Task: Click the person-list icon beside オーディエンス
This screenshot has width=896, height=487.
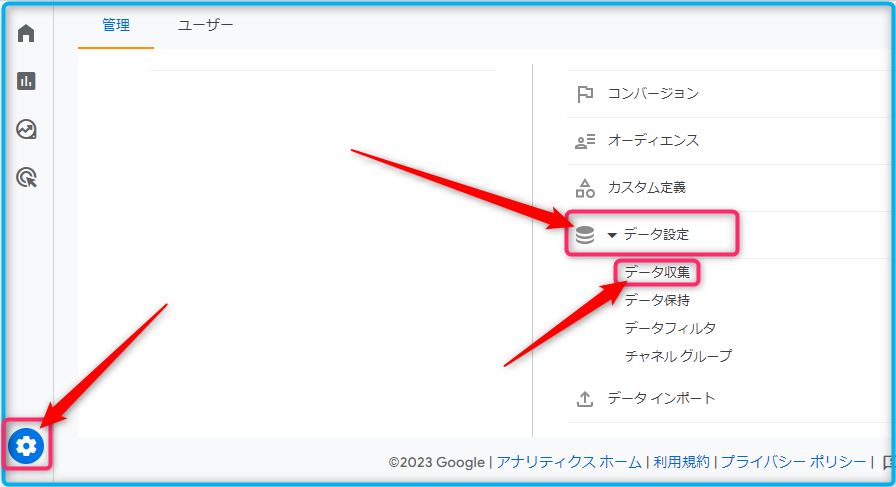Action: (x=585, y=141)
